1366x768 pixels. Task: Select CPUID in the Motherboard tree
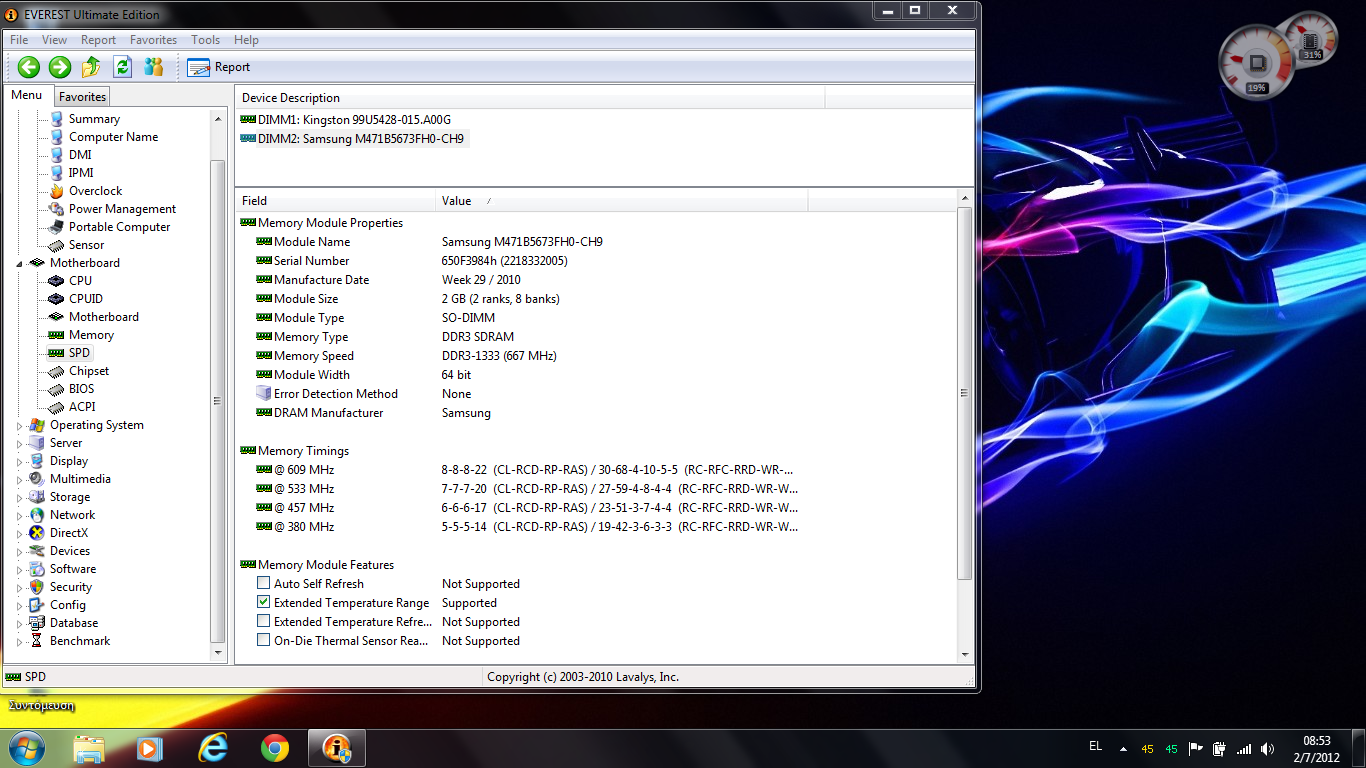(x=85, y=299)
